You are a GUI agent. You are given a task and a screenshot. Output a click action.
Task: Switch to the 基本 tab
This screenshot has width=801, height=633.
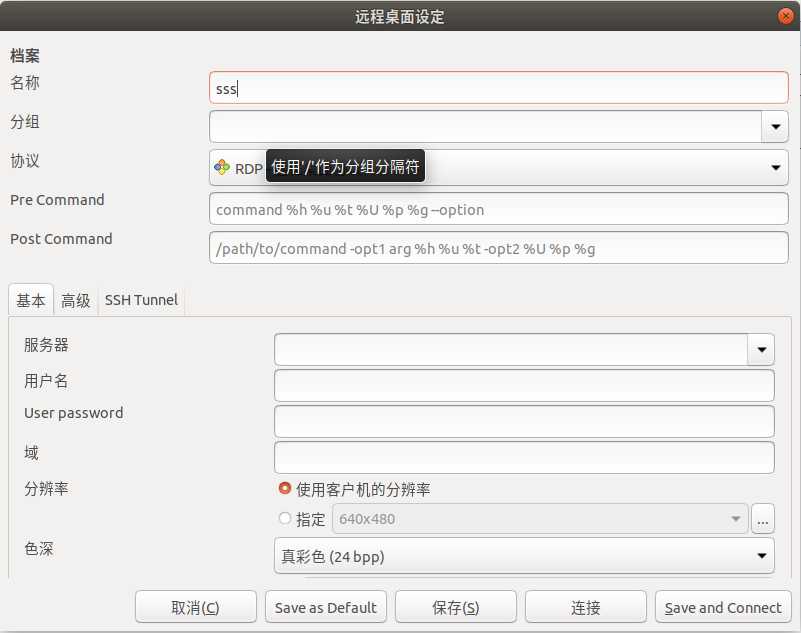[x=31, y=300]
